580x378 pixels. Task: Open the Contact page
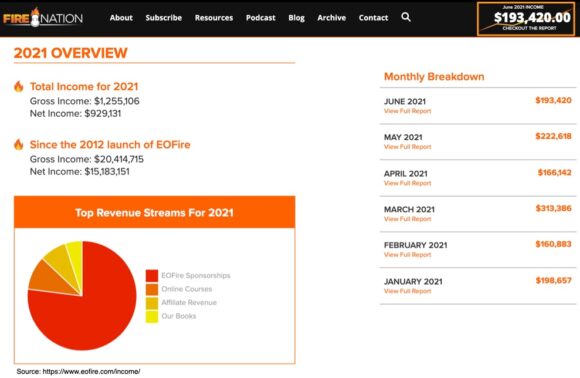click(x=373, y=18)
